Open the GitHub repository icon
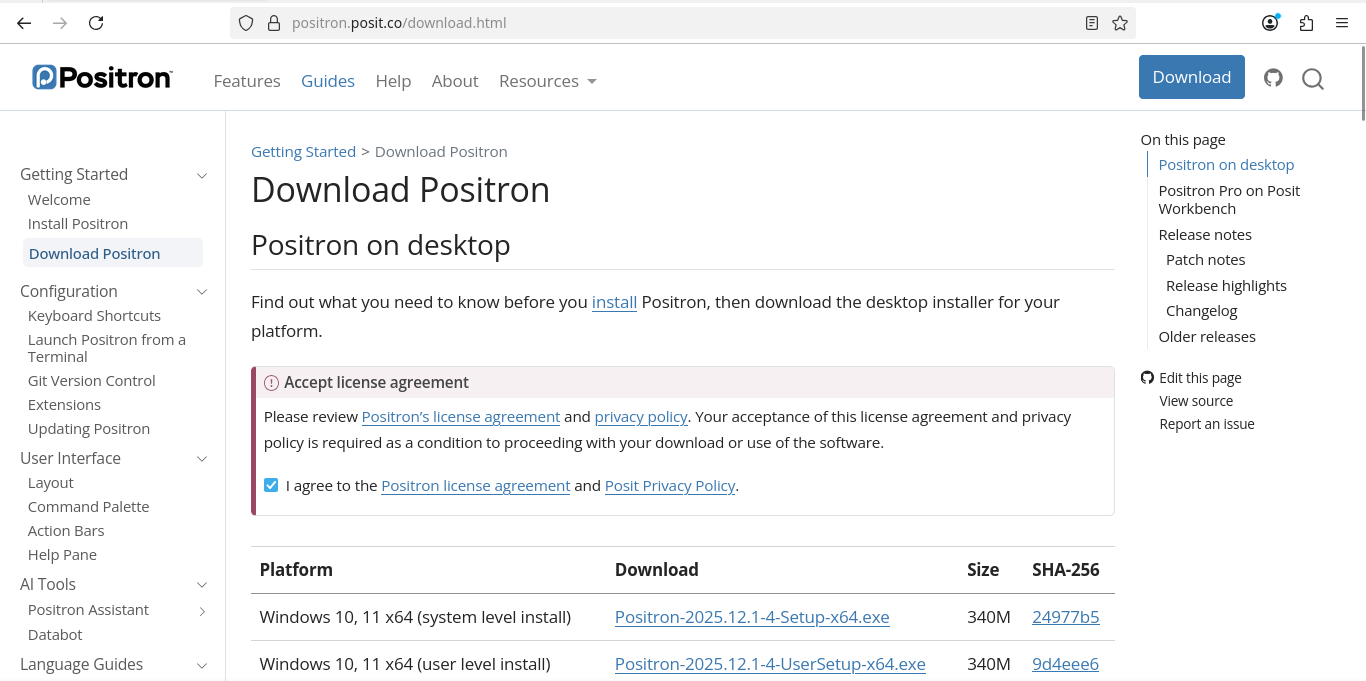Image resolution: width=1366 pixels, height=681 pixels. pyautogui.click(x=1273, y=78)
